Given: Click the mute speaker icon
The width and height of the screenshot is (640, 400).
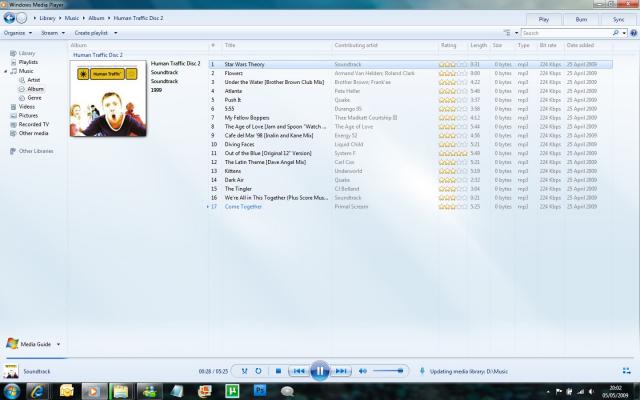Looking at the screenshot, I should [362, 371].
